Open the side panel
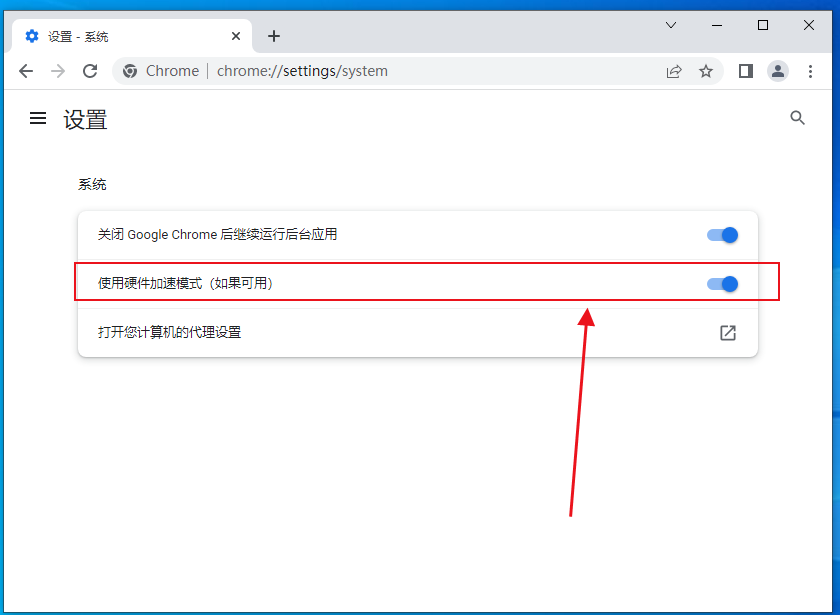 pyautogui.click(x=746, y=71)
